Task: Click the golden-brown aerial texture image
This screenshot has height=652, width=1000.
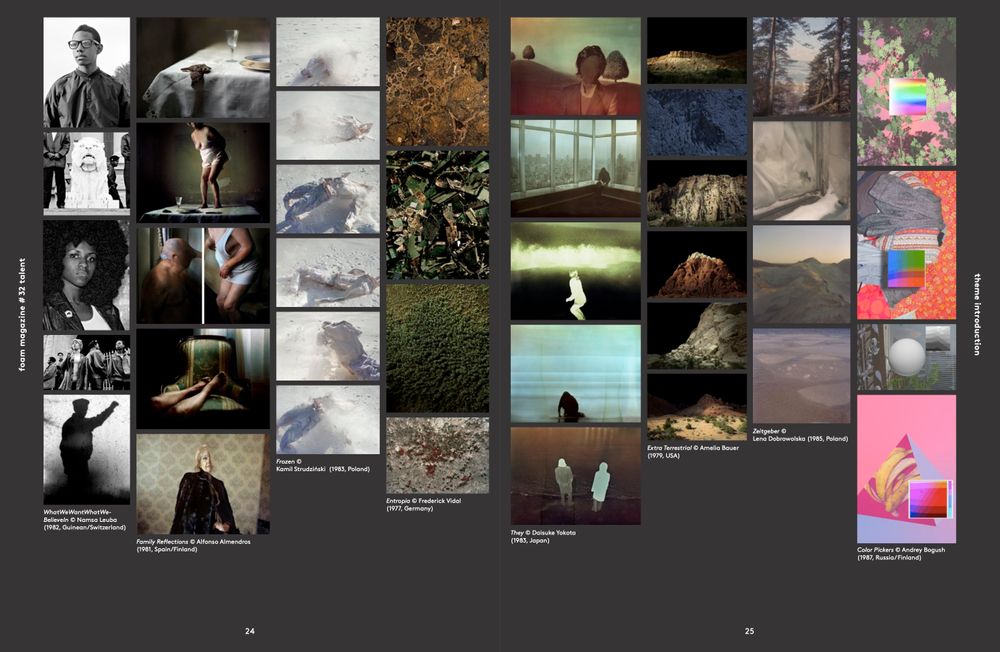Action: click(x=437, y=81)
